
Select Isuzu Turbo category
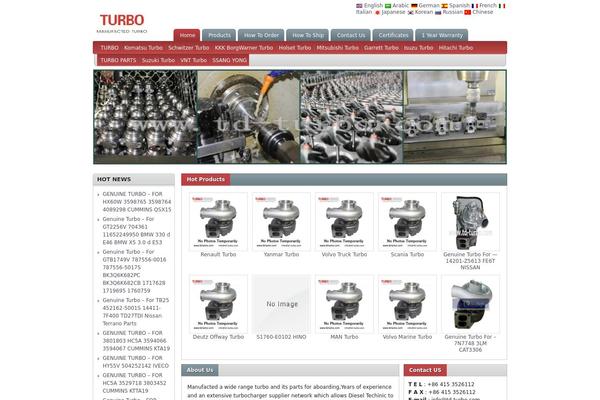[418, 48]
